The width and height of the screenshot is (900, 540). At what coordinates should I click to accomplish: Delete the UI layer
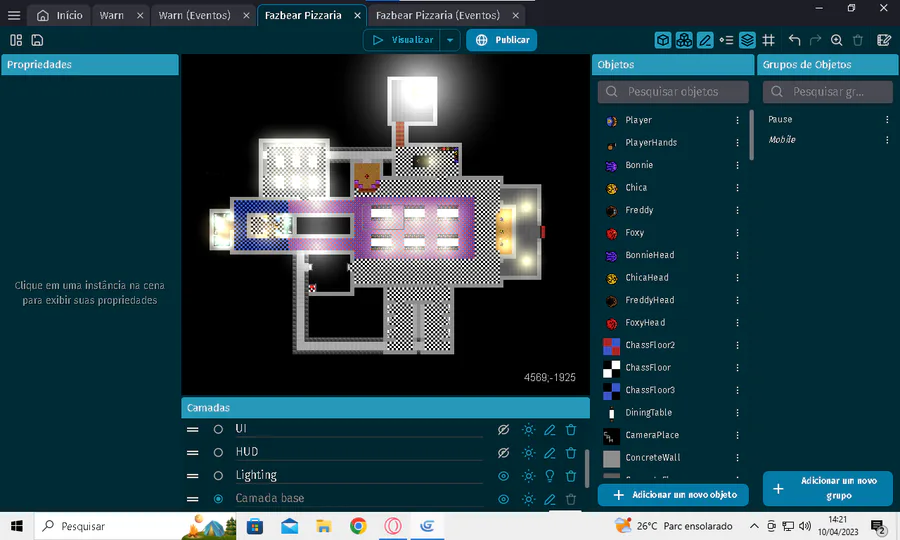point(571,430)
